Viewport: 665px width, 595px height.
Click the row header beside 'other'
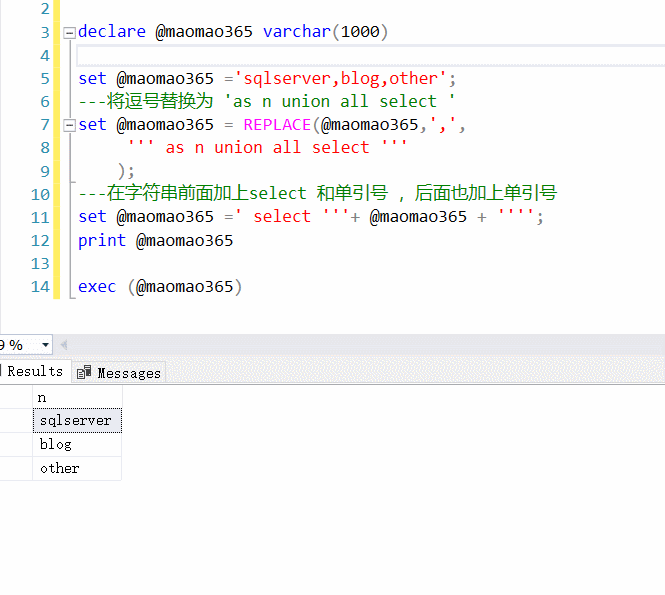[x=15, y=469]
